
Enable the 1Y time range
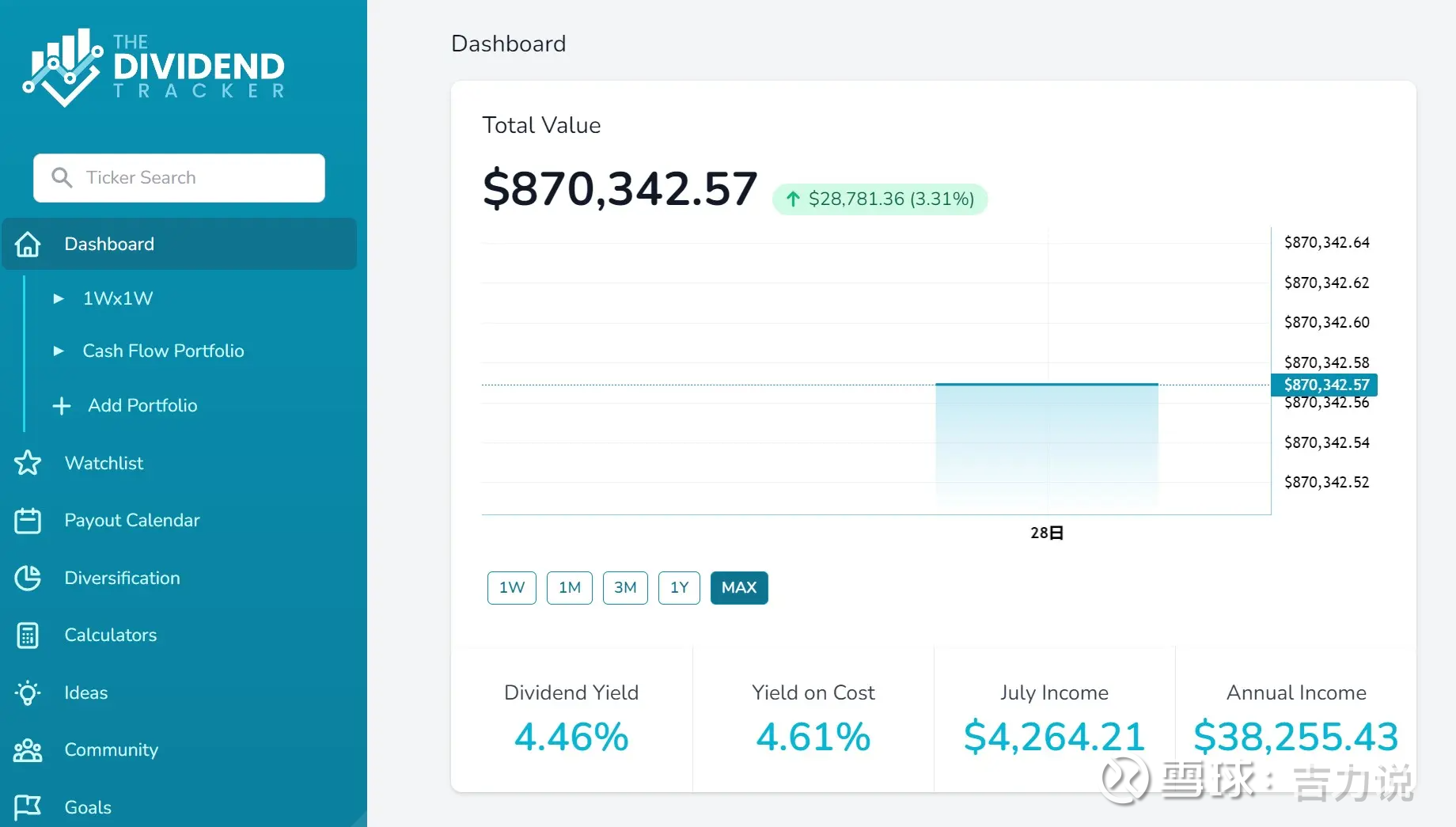click(x=678, y=587)
